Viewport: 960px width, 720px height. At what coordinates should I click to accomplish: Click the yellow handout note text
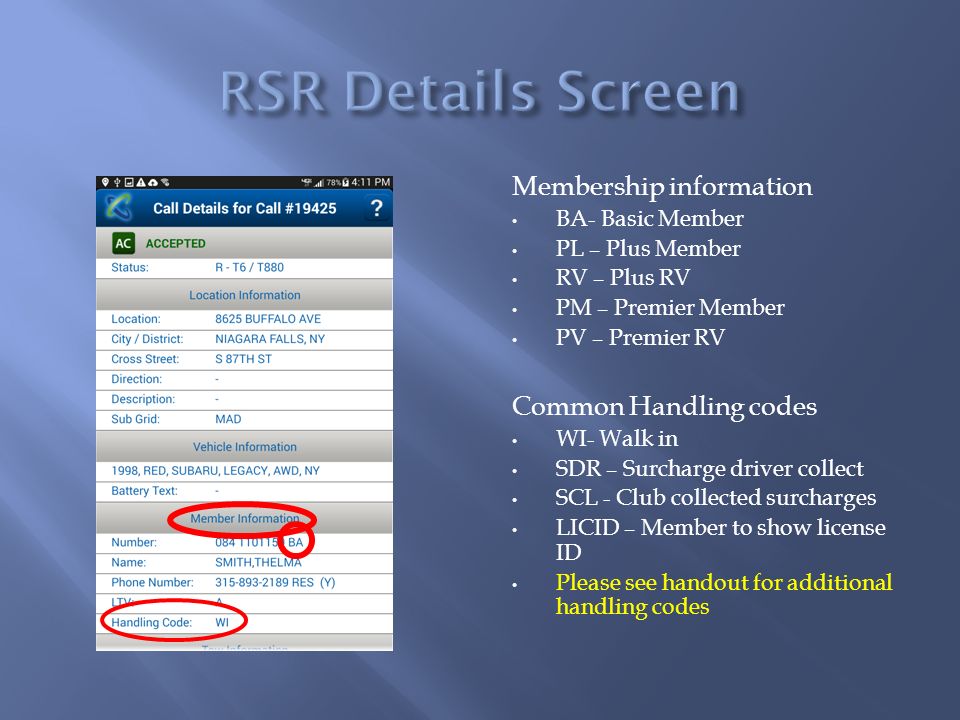pyautogui.click(x=724, y=594)
